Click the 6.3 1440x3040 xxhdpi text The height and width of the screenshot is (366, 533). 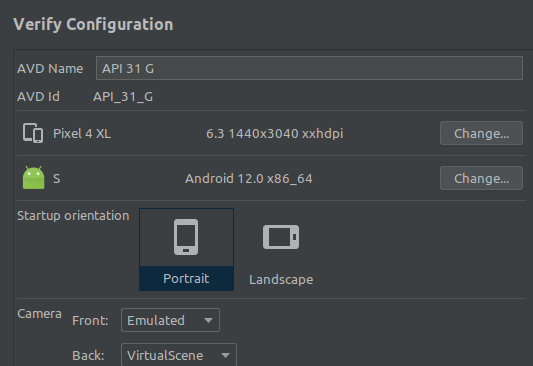point(275,134)
